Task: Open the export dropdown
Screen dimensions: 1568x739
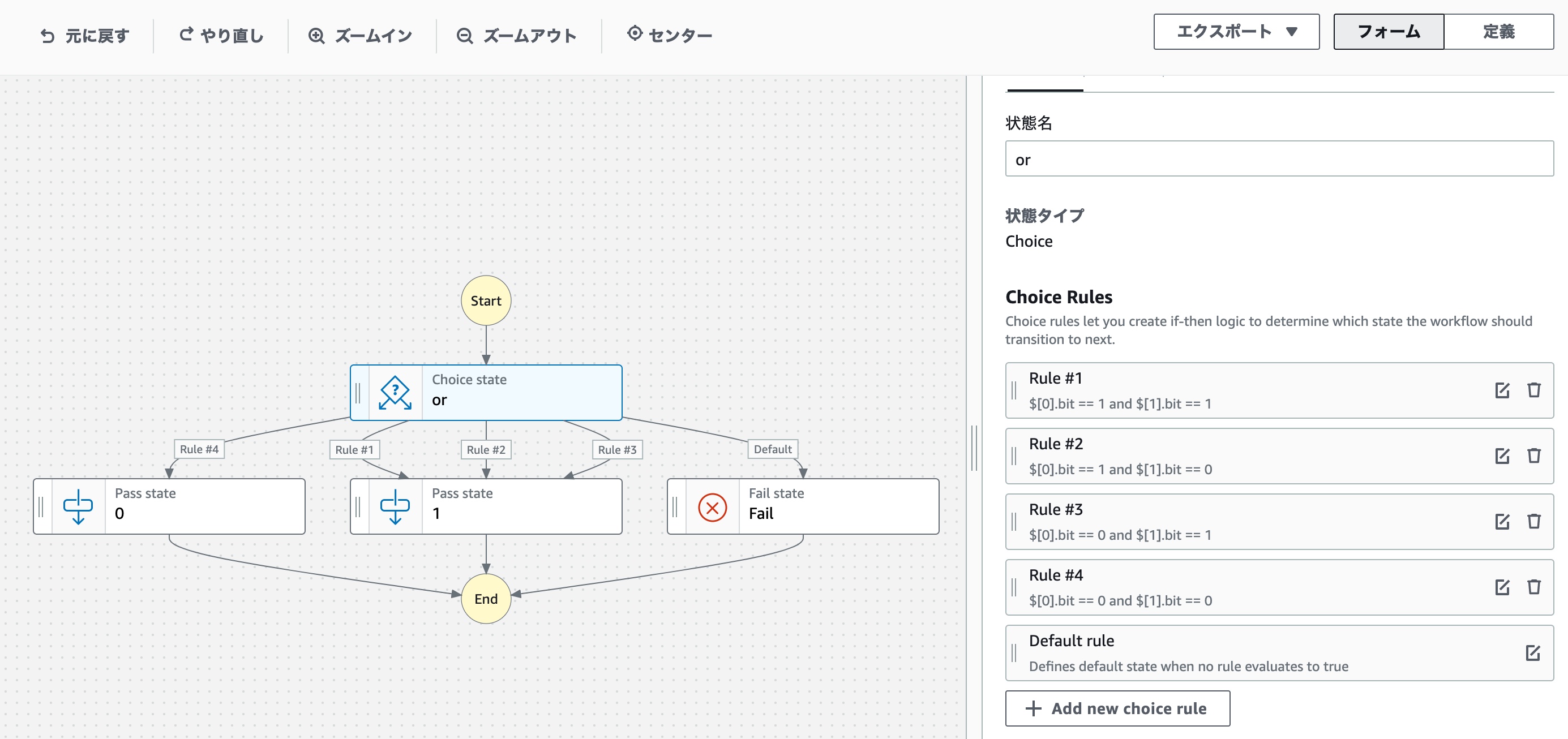Action: click(x=1236, y=32)
